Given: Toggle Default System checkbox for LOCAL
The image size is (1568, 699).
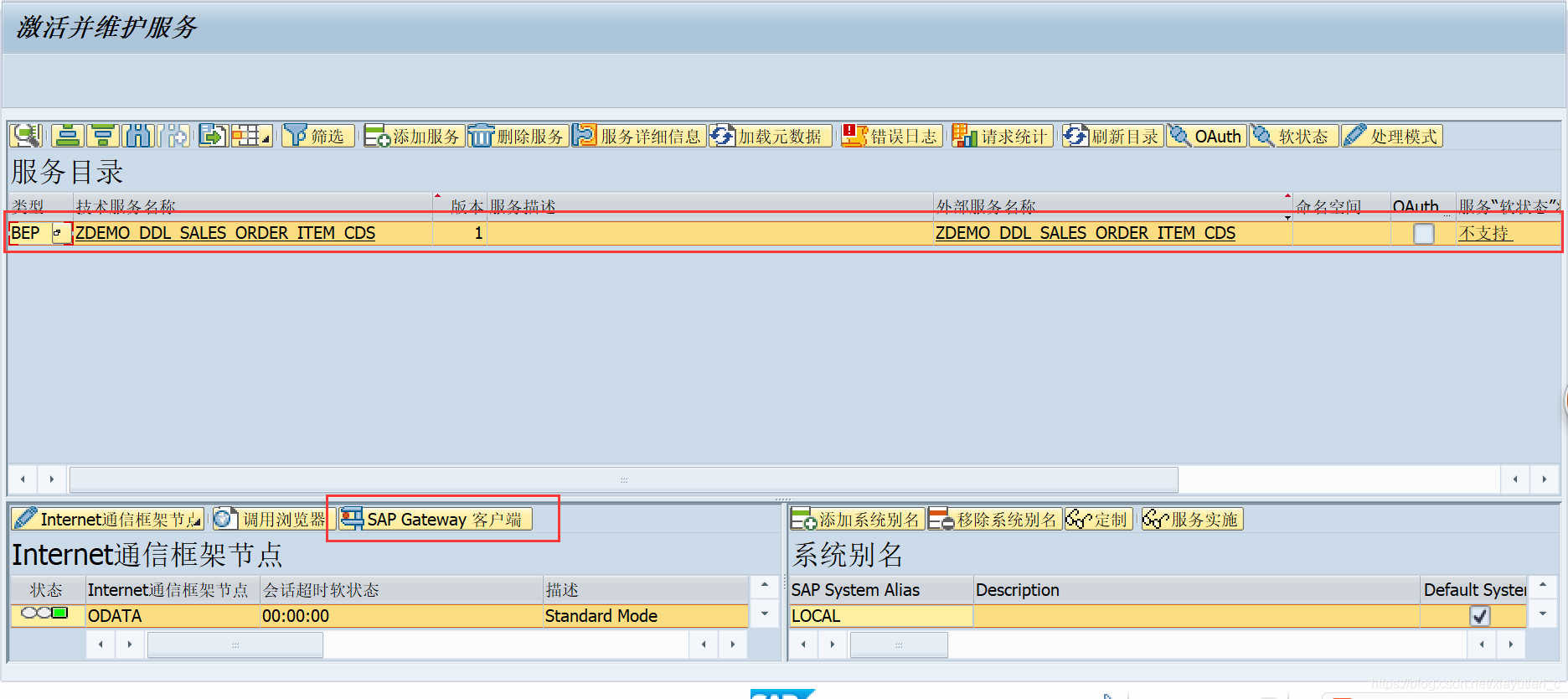Looking at the screenshot, I should coord(1480,616).
